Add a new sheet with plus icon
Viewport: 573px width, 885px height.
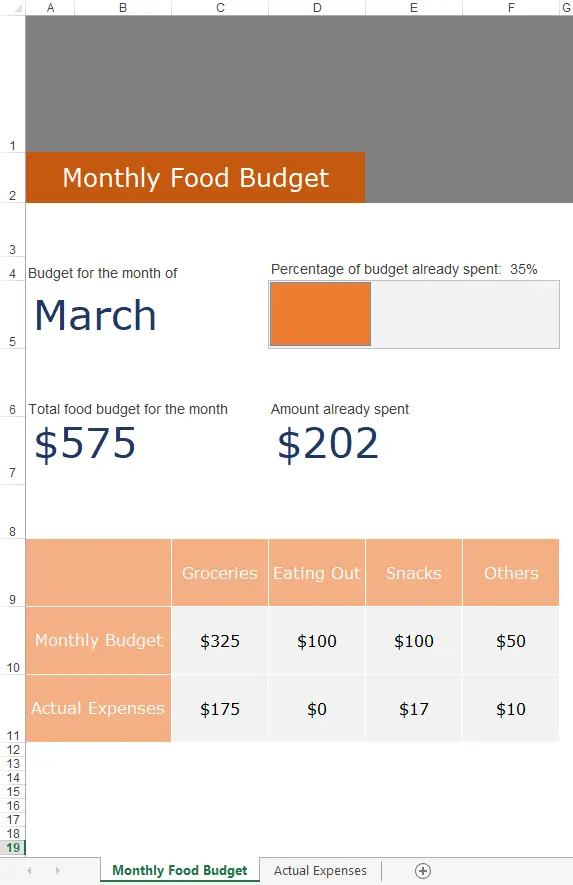(423, 871)
